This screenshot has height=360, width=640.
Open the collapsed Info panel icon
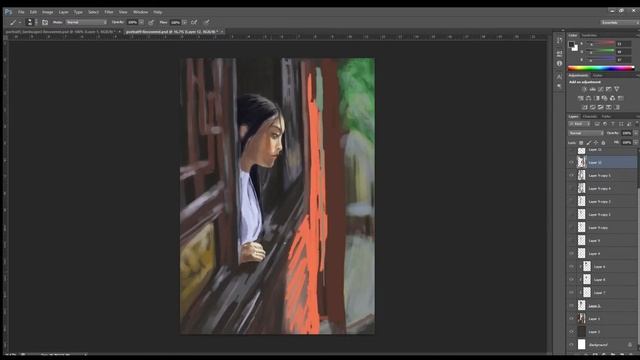point(559,64)
